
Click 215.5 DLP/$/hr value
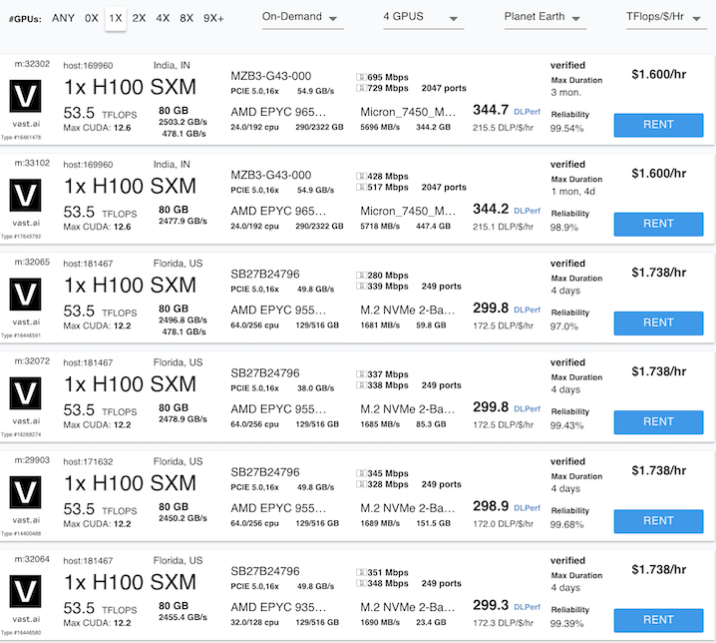[x=503, y=128]
